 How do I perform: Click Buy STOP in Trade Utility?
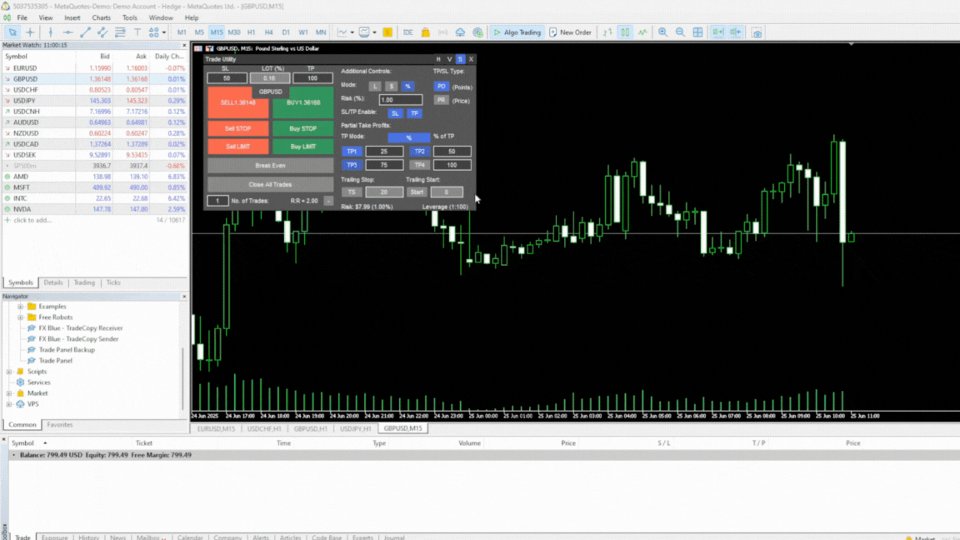[303, 129]
